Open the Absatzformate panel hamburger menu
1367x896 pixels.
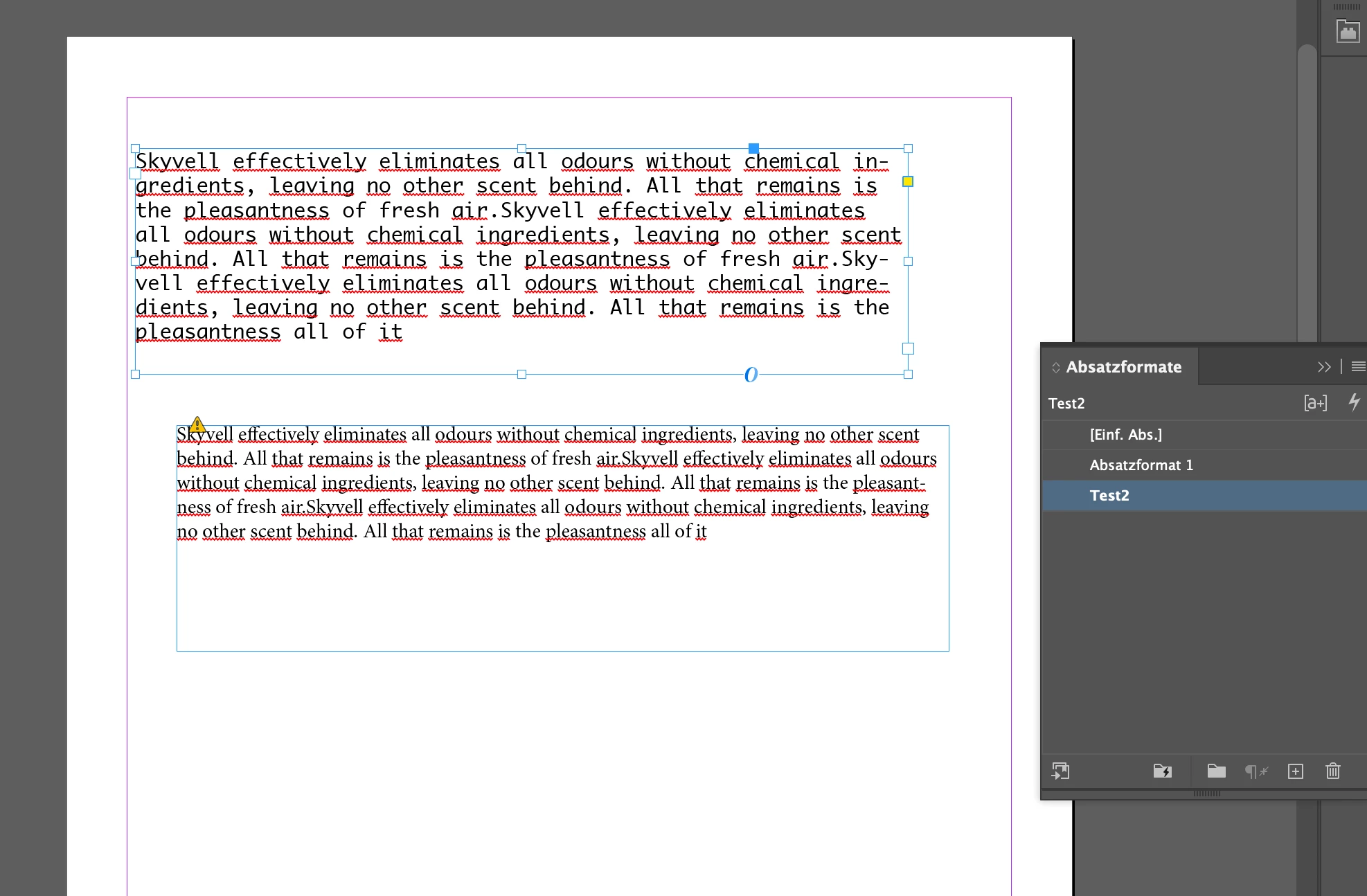[x=1358, y=367]
